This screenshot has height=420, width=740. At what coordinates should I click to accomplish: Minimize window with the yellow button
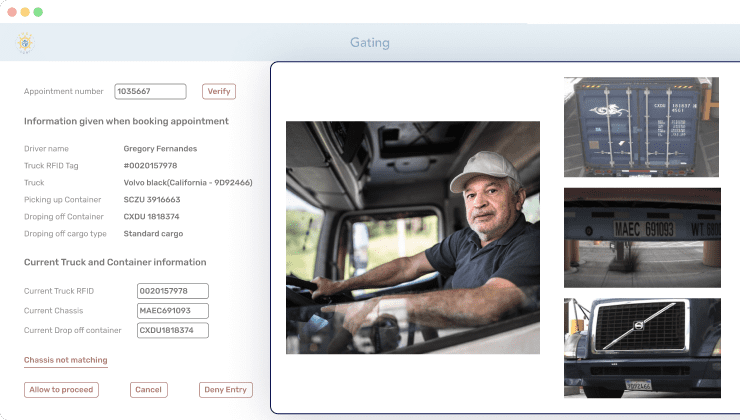coord(25,11)
